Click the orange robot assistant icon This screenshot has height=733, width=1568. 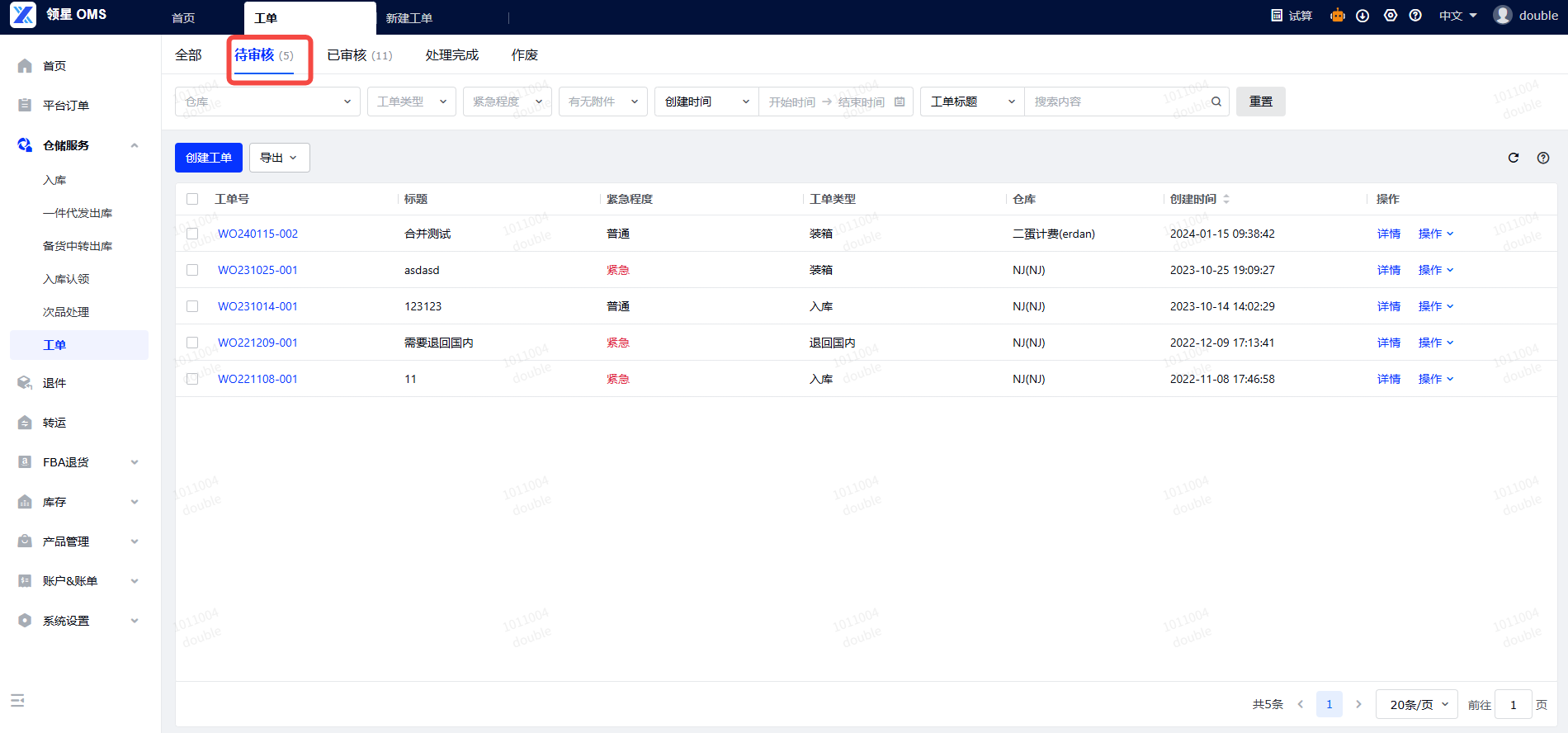(x=1338, y=16)
